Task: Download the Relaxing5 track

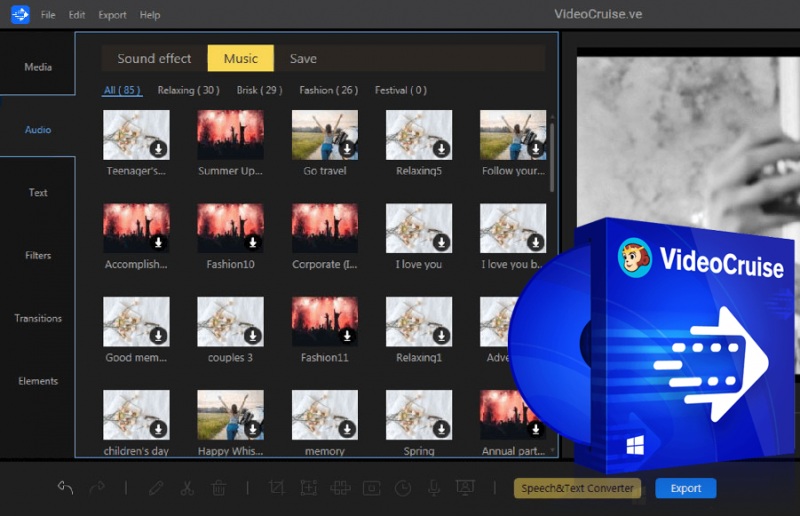Action: pyautogui.click(x=441, y=149)
